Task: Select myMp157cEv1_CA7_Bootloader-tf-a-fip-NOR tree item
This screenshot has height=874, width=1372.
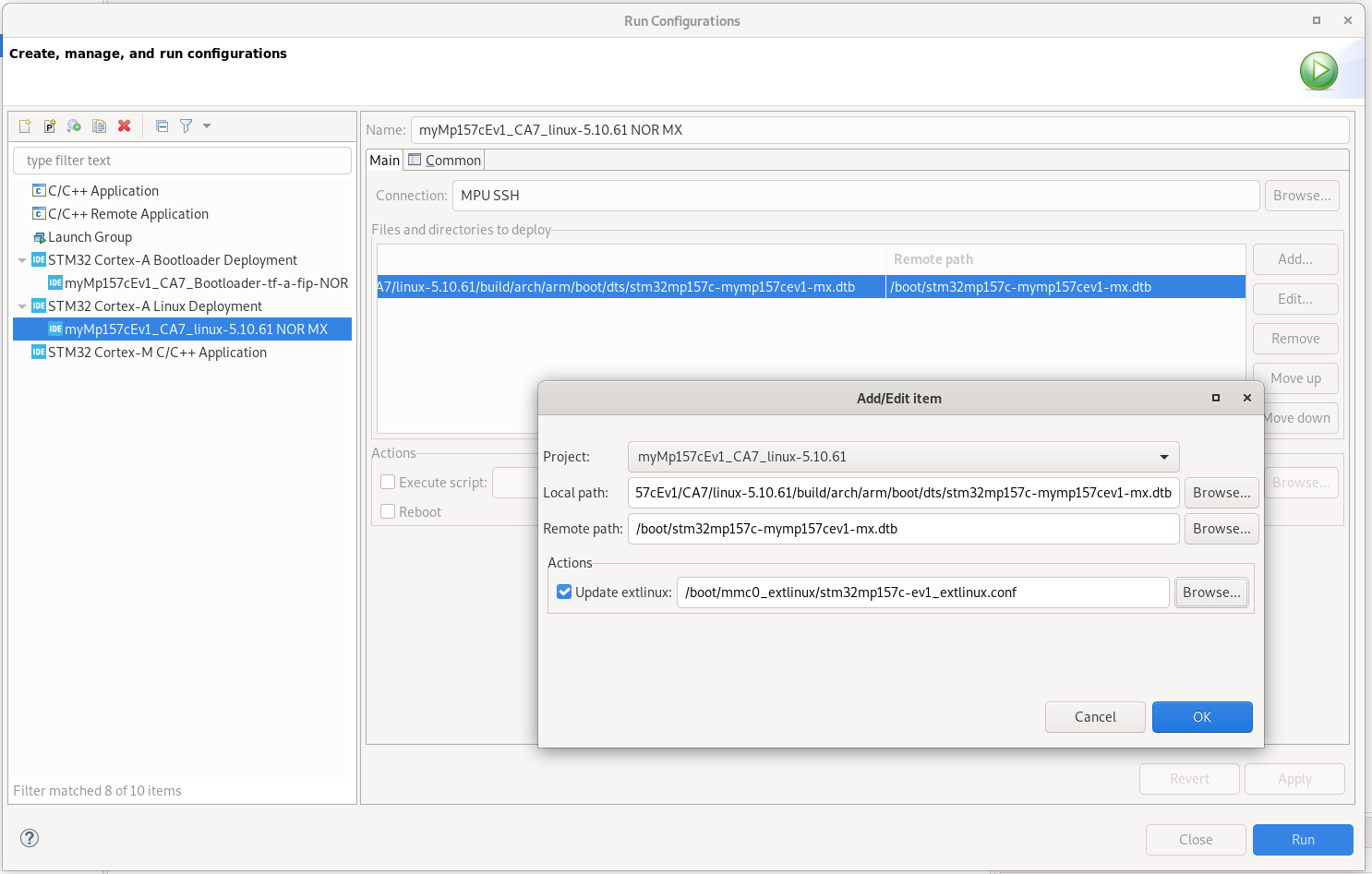Action: tap(198, 283)
